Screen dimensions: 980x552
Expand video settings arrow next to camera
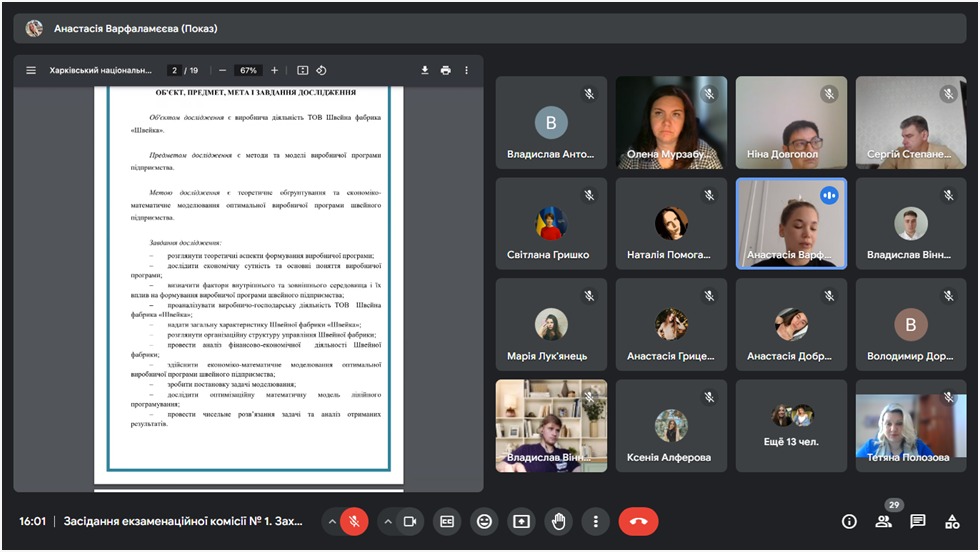(386, 521)
